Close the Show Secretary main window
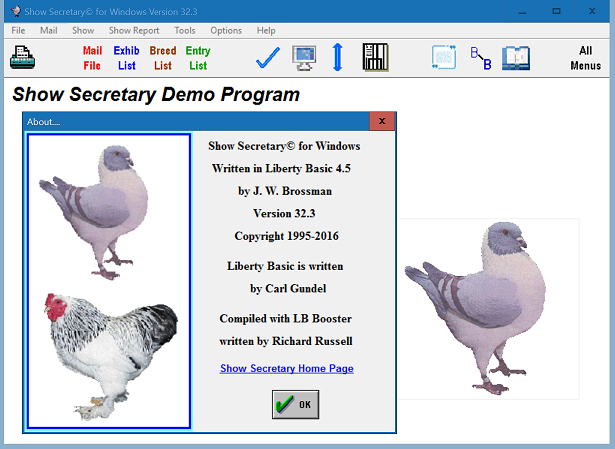Image resolution: width=615 pixels, height=449 pixels. [x=592, y=11]
